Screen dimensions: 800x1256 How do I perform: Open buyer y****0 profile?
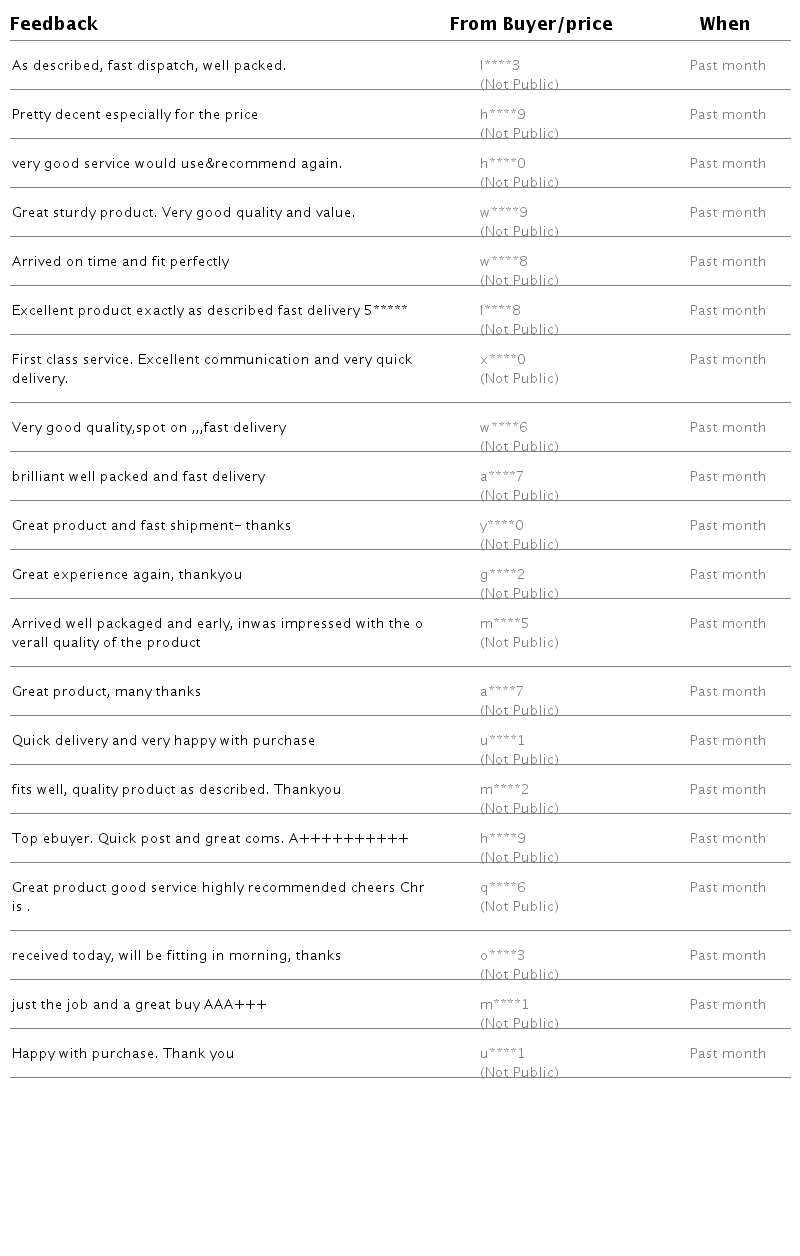tap(502, 526)
